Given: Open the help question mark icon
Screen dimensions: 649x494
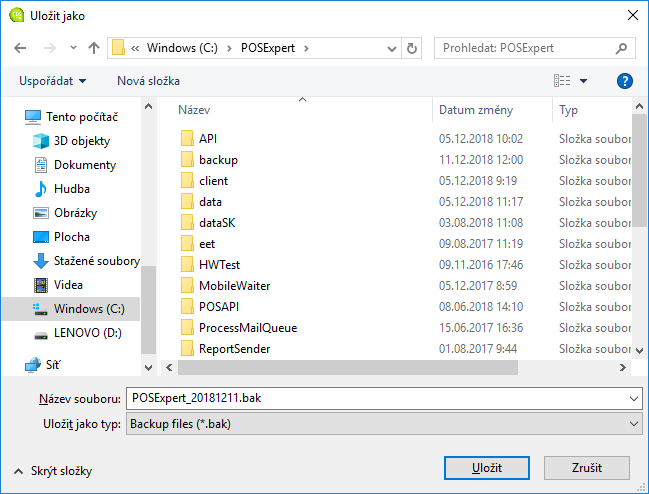Looking at the screenshot, I should click(625, 81).
